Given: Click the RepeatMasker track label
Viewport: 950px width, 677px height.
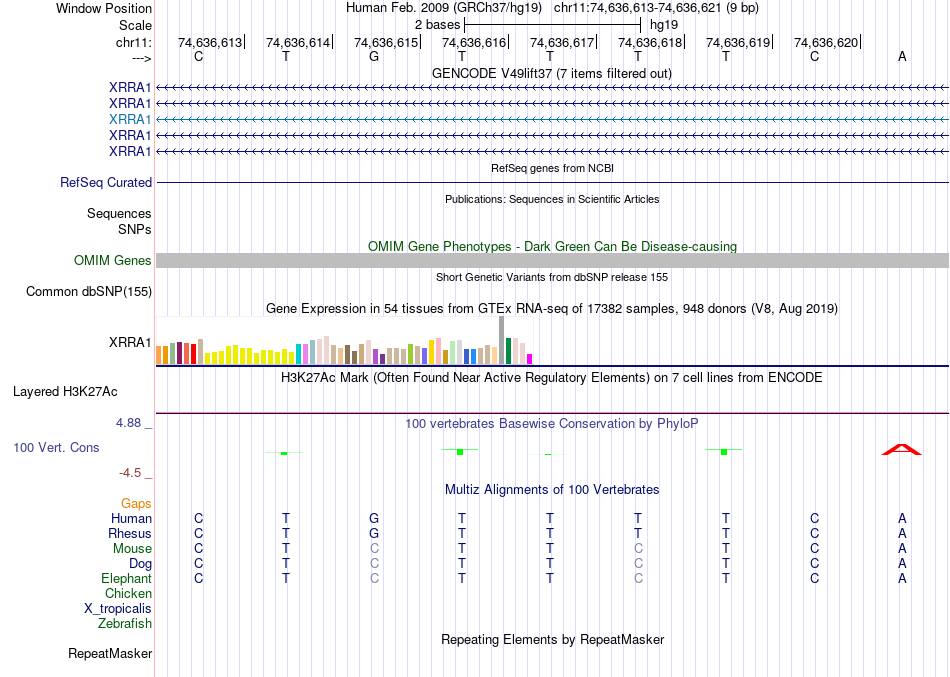Looking at the screenshot, I should [x=110, y=654].
